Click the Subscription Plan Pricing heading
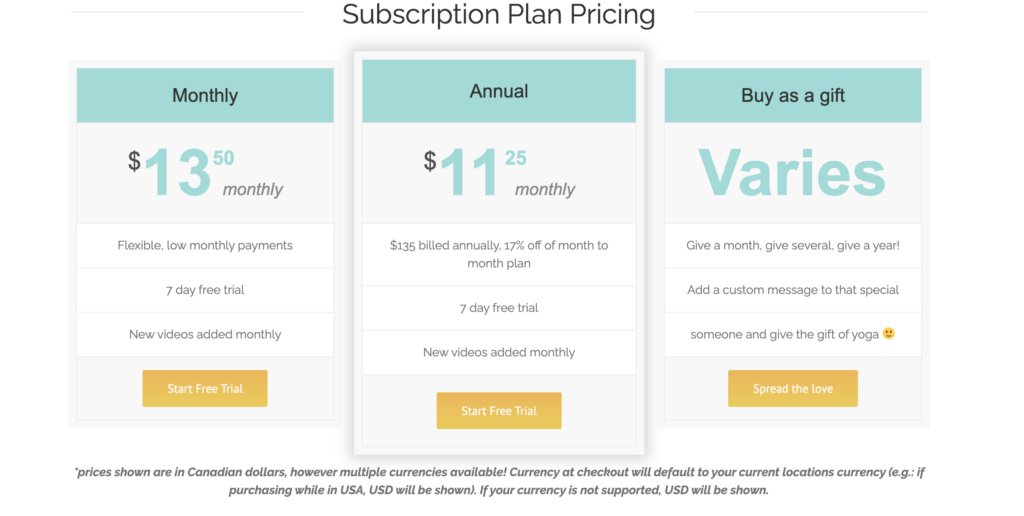This screenshot has height=516, width=1024. 499,14
